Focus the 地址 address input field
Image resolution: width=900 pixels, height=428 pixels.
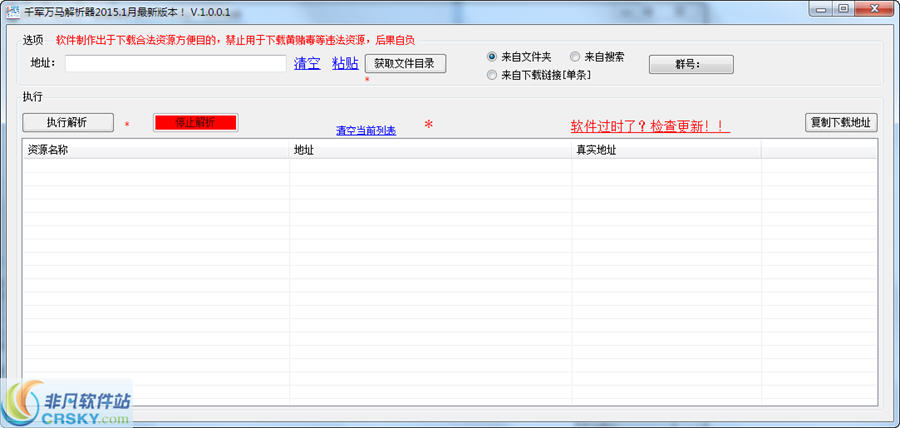pyautogui.click(x=176, y=64)
